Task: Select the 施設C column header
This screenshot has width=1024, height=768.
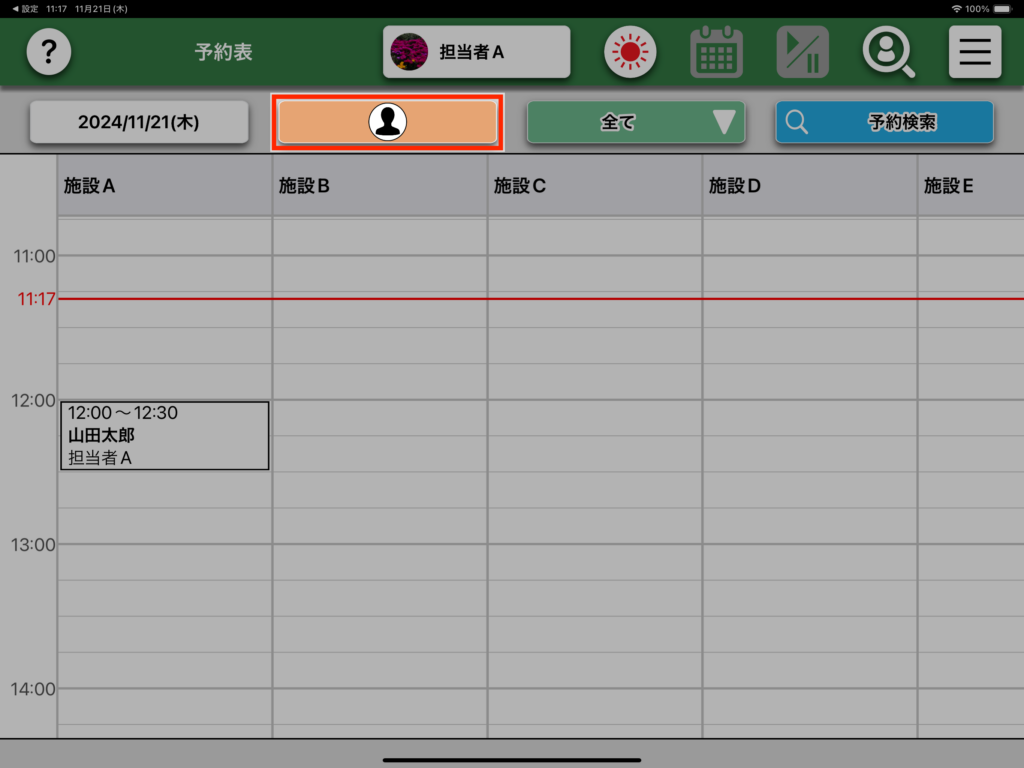Action: click(594, 185)
